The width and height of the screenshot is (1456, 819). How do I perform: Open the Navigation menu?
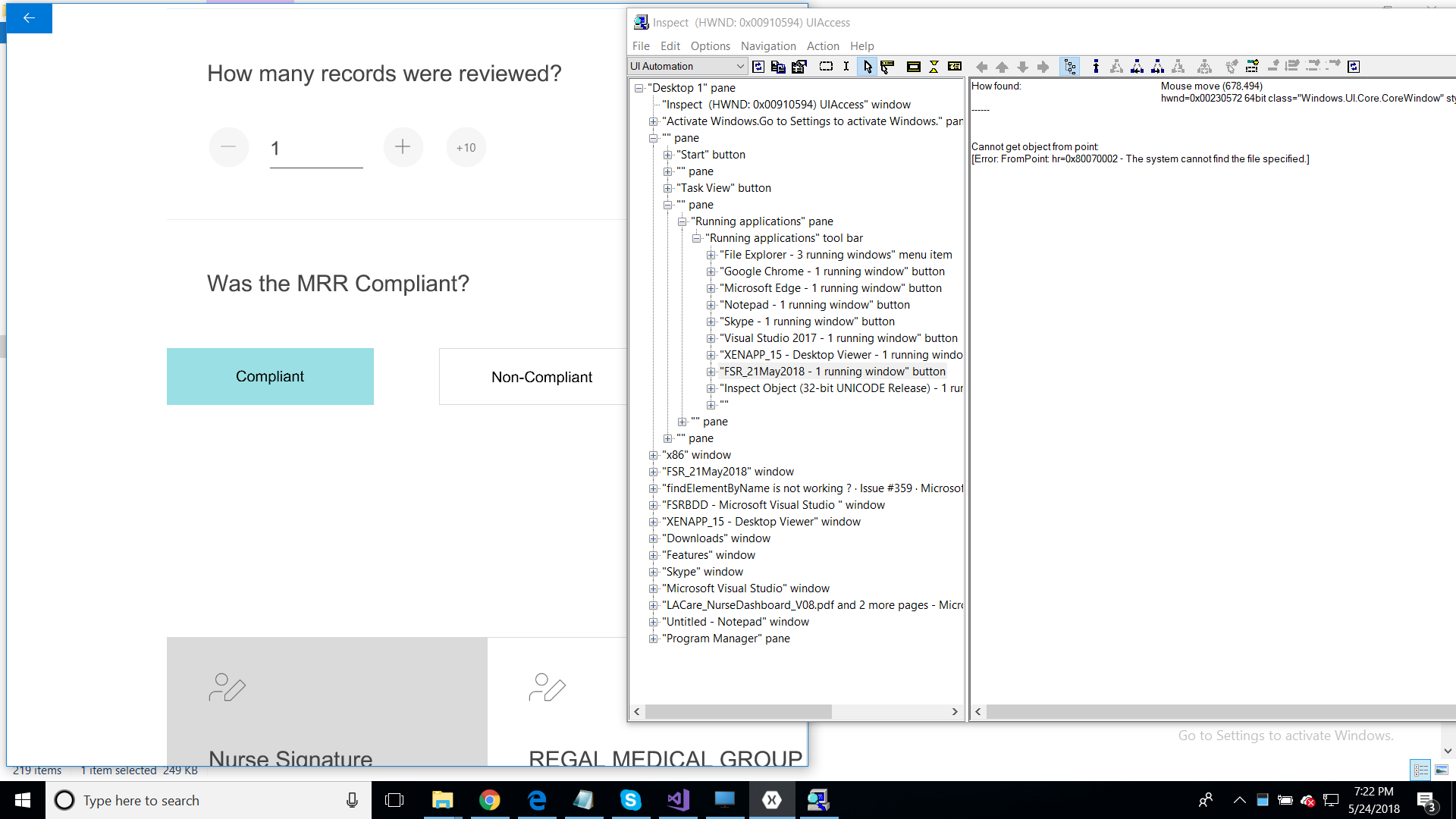(767, 46)
